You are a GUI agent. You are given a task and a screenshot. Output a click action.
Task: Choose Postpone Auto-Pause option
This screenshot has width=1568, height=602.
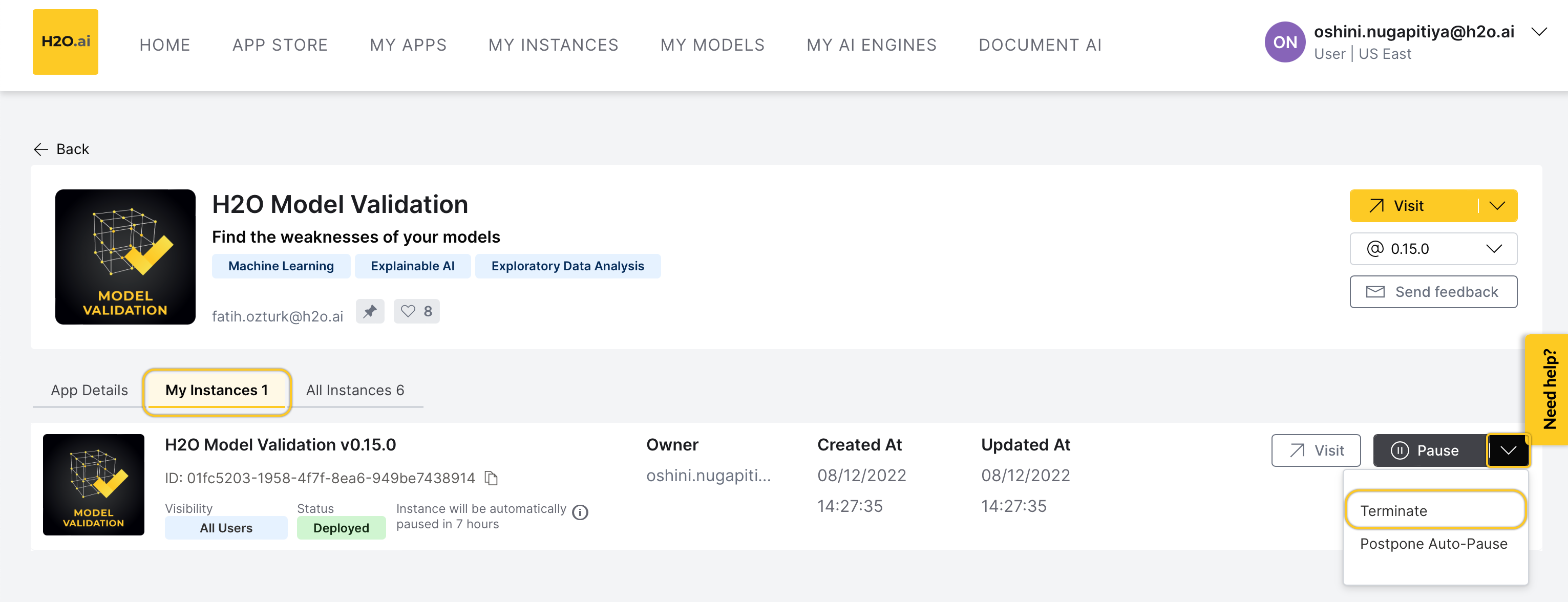click(1433, 544)
